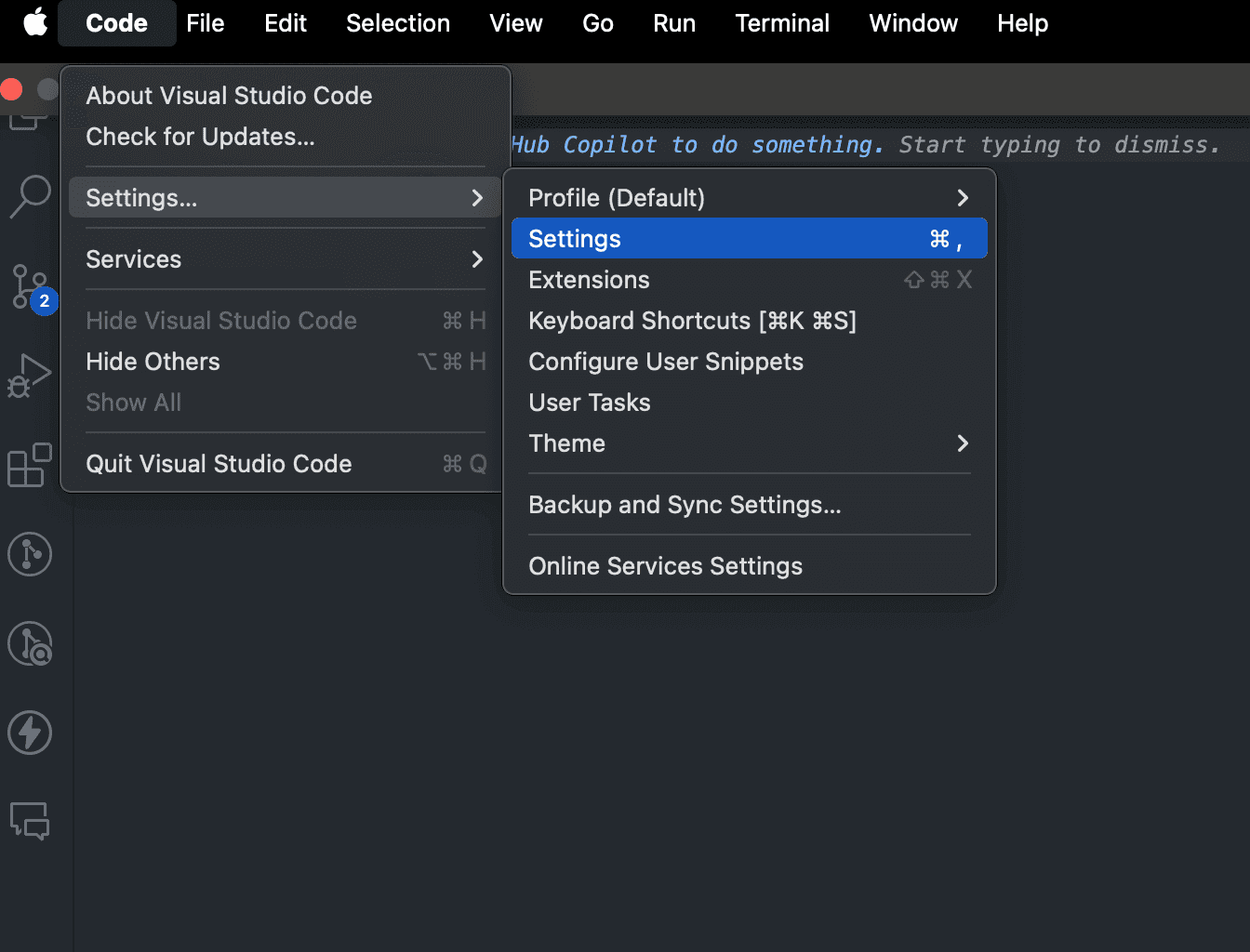The image size is (1250, 952).
Task: Open the GitHub pull requests sidebar icon
Action: click(30, 643)
